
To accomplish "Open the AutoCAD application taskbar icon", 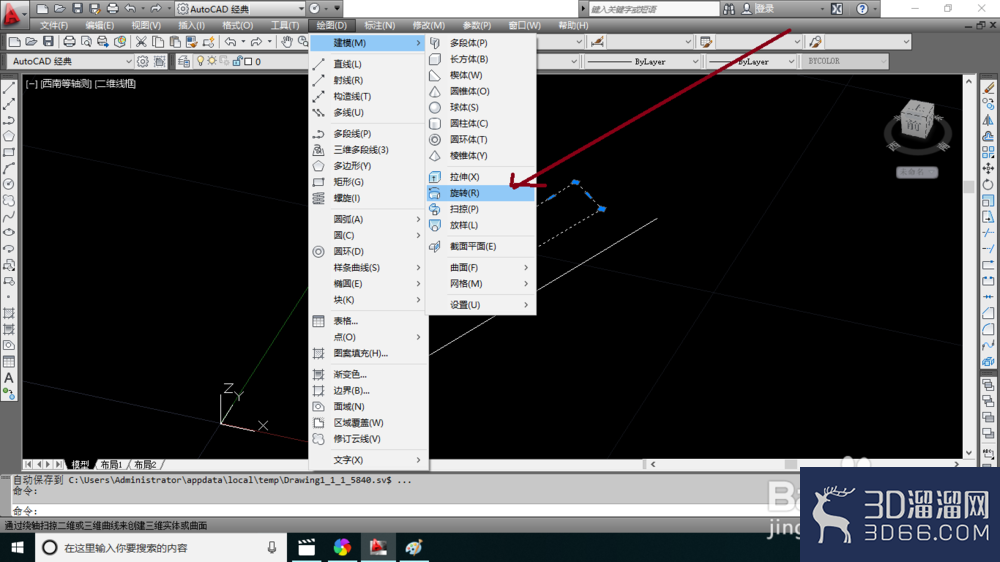I will pos(378,547).
